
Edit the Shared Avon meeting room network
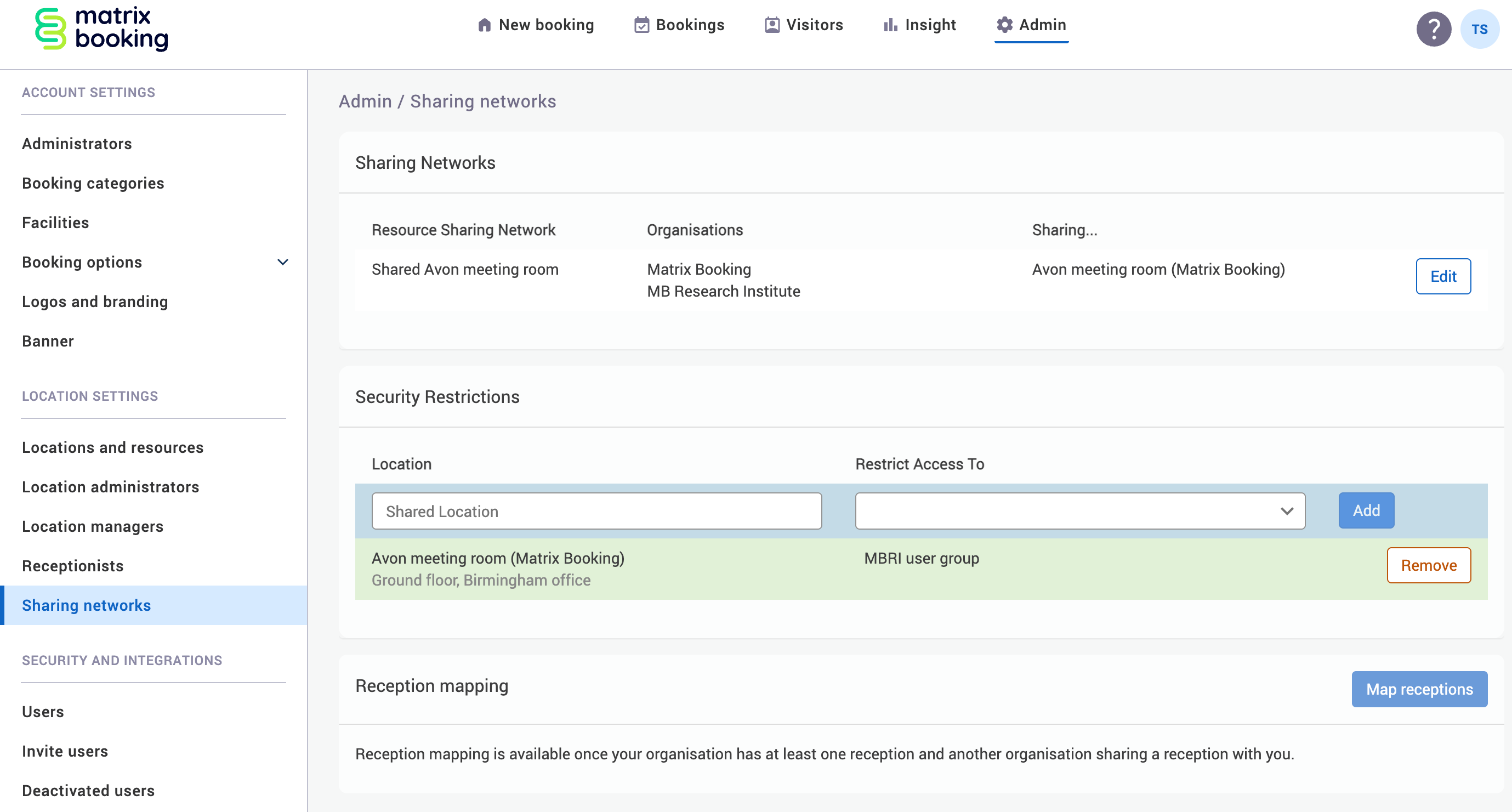pyautogui.click(x=1443, y=276)
